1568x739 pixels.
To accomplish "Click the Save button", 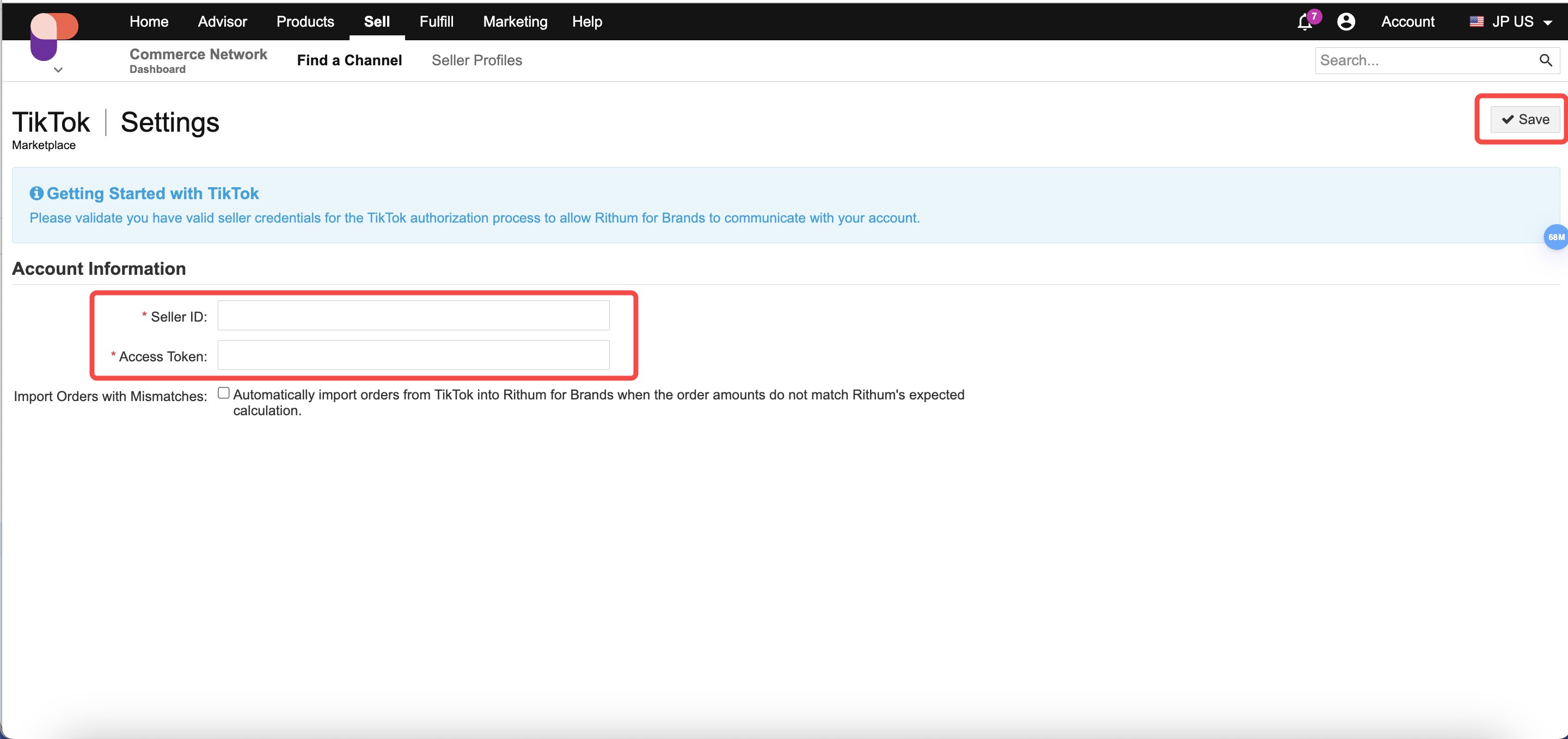I will (1525, 119).
